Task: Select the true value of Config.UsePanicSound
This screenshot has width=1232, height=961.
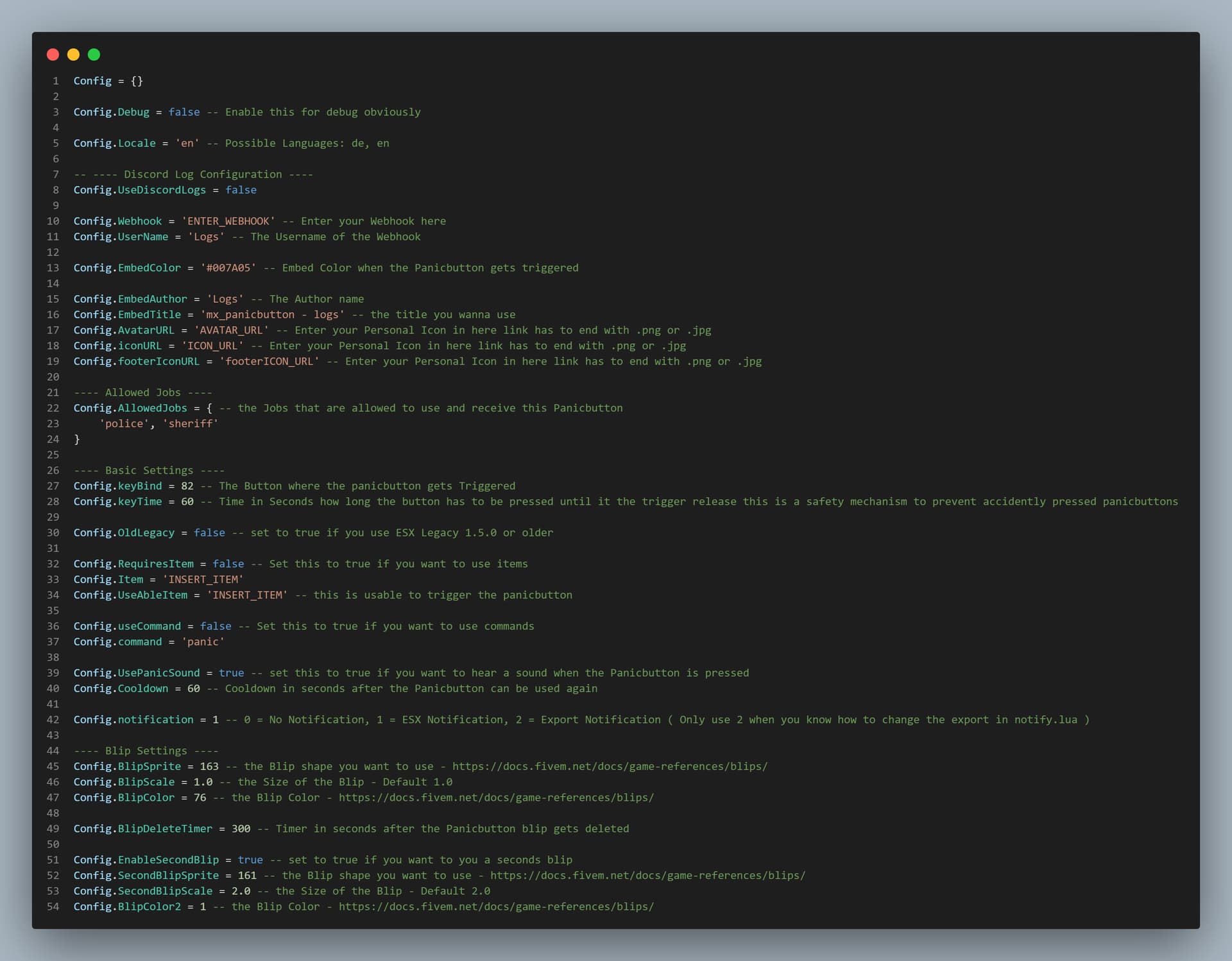Action: click(x=232, y=673)
